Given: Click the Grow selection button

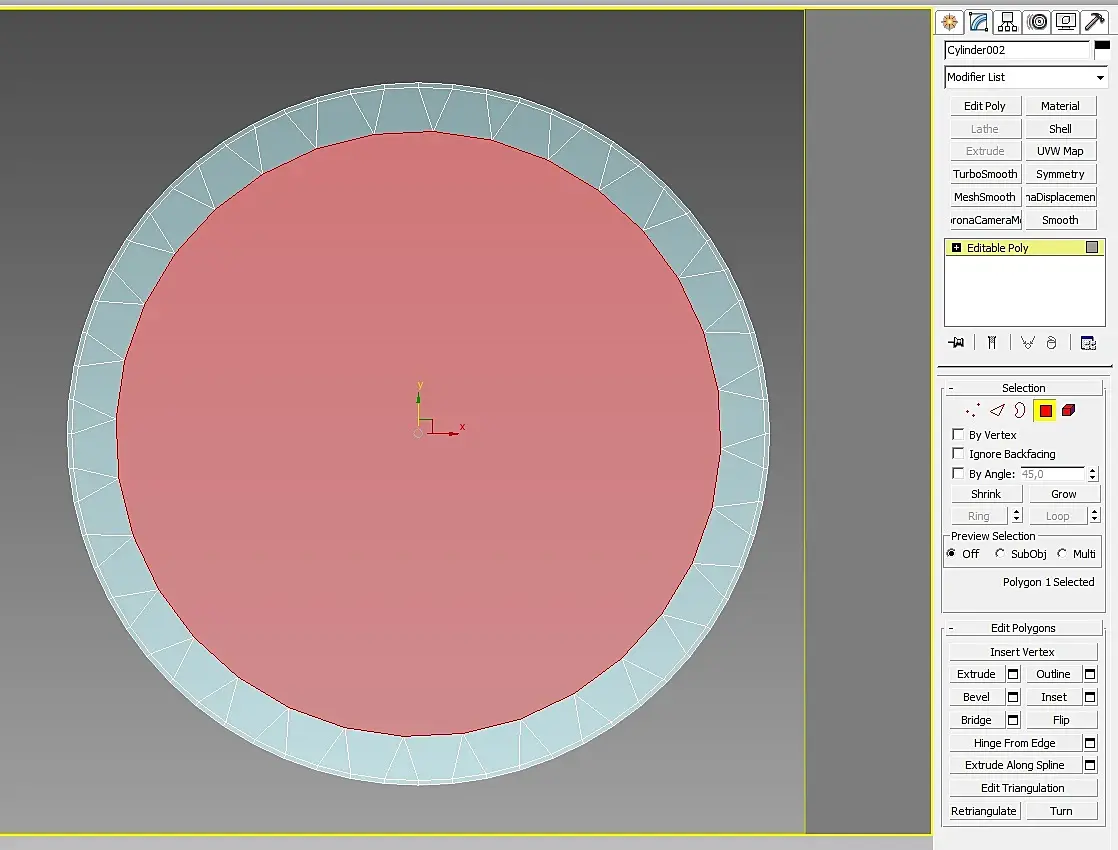Looking at the screenshot, I should (1063, 494).
